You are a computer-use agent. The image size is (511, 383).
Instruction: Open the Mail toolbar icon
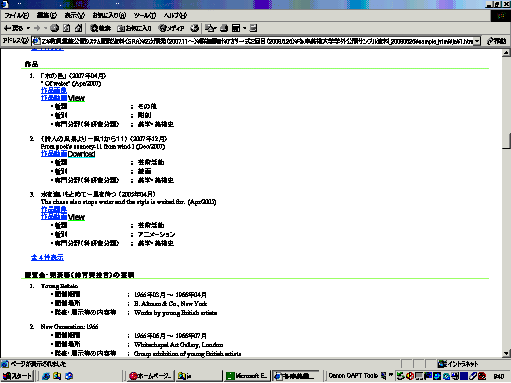210,28
